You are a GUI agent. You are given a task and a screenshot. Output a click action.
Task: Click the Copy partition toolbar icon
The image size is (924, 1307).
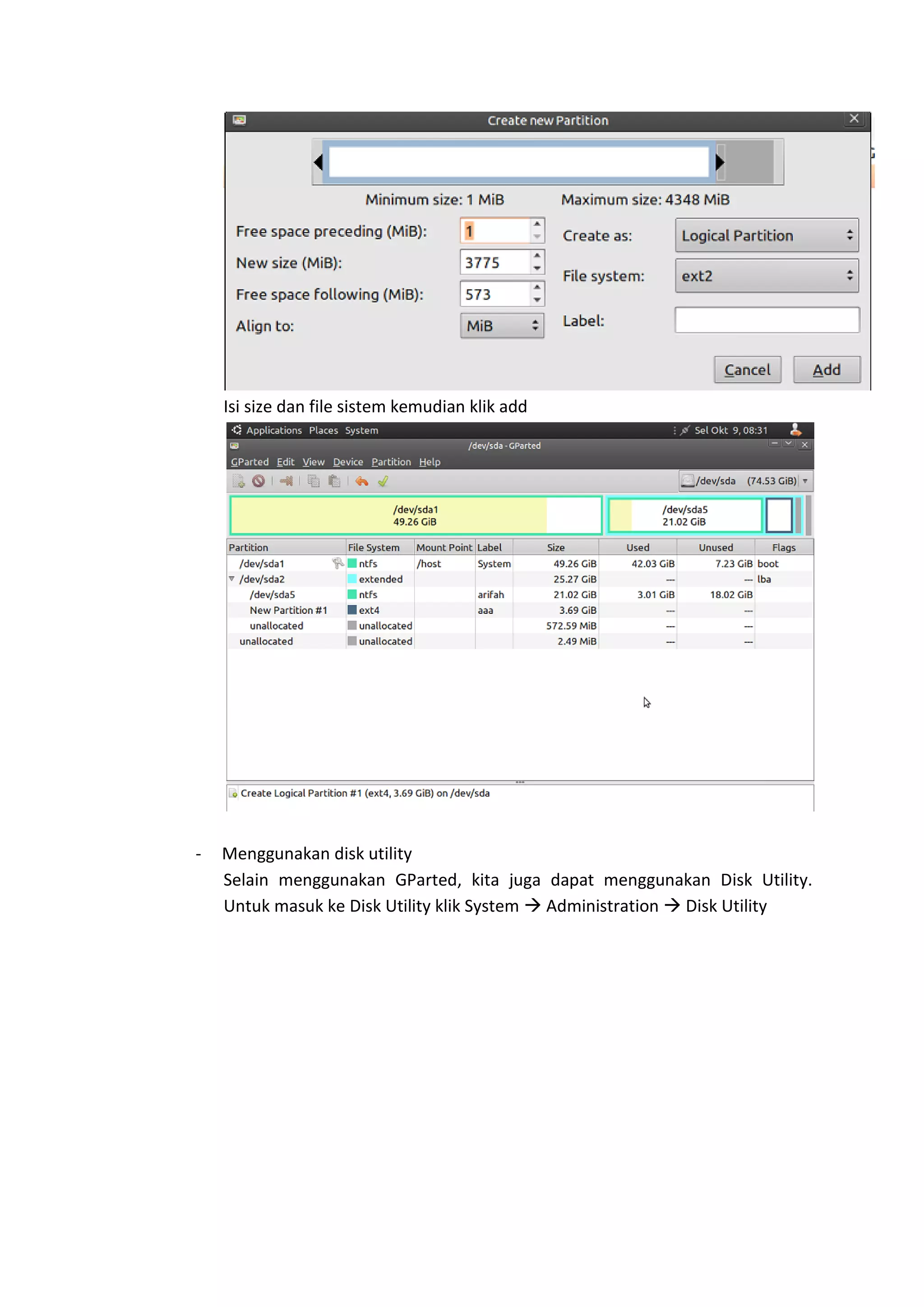(x=314, y=481)
